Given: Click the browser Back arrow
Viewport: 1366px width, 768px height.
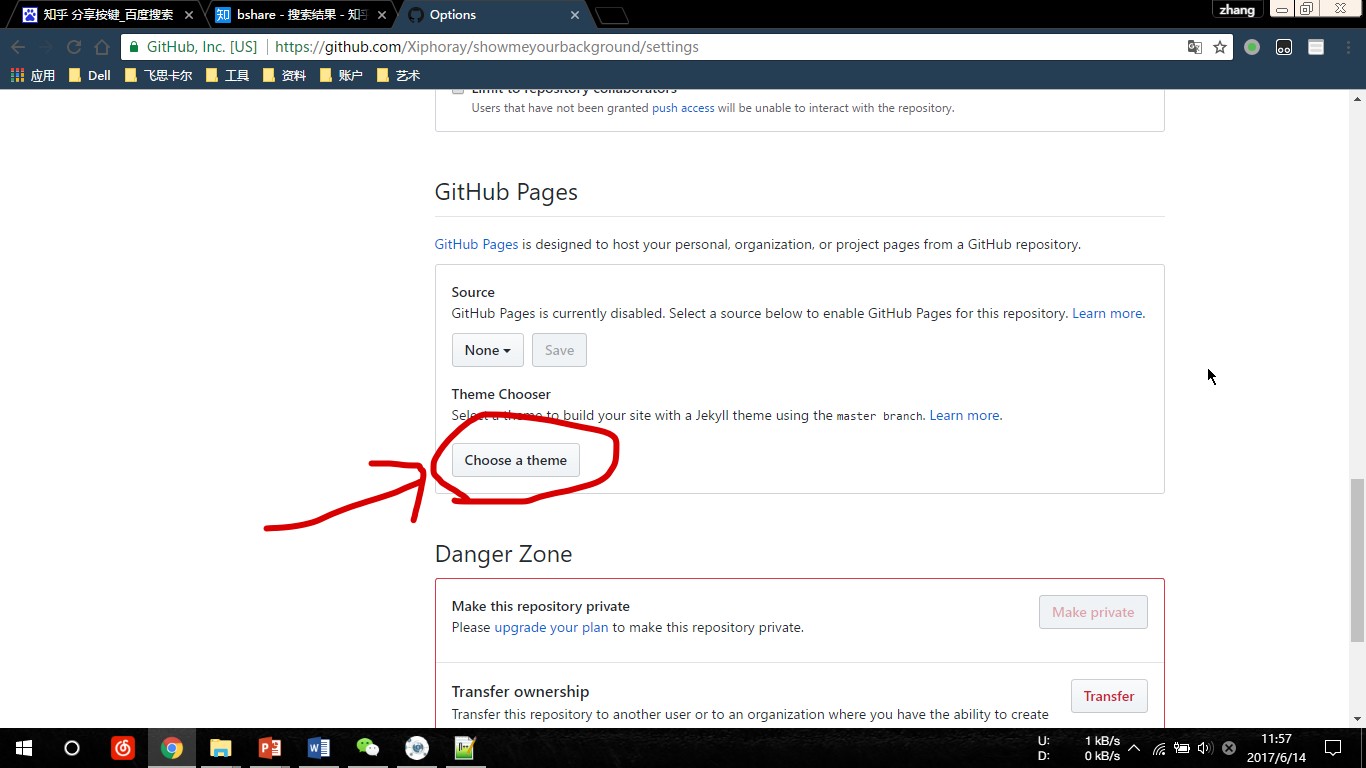Looking at the screenshot, I should (18, 47).
